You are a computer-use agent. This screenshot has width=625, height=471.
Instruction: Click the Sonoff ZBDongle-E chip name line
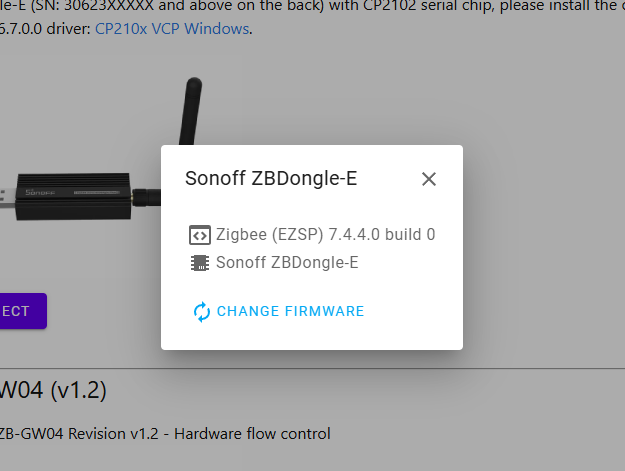click(287, 263)
